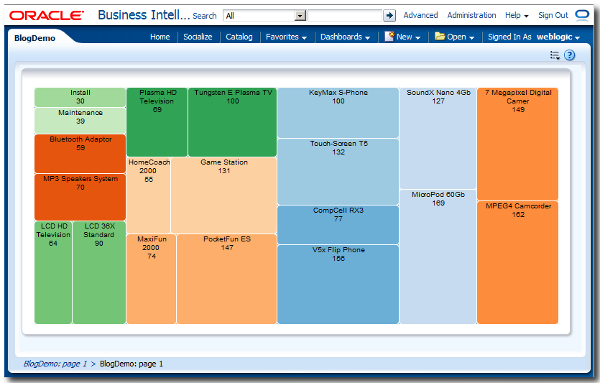Click the CompCell RX3 tile

(338, 225)
